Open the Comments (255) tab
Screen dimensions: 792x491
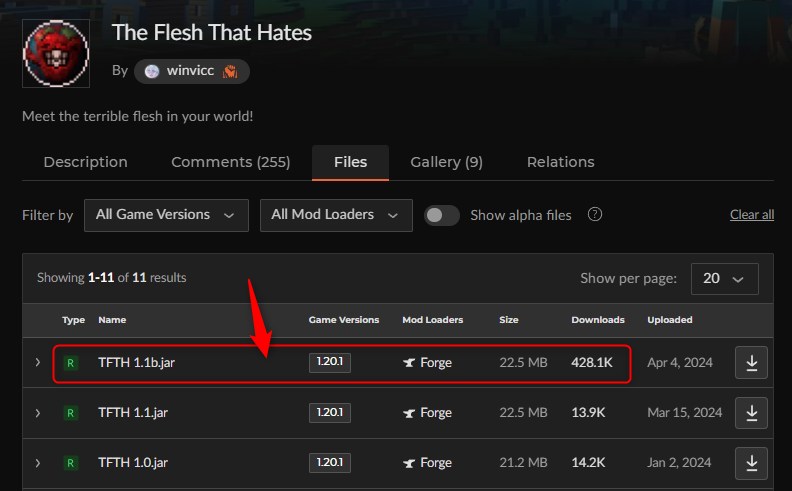tap(230, 162)
